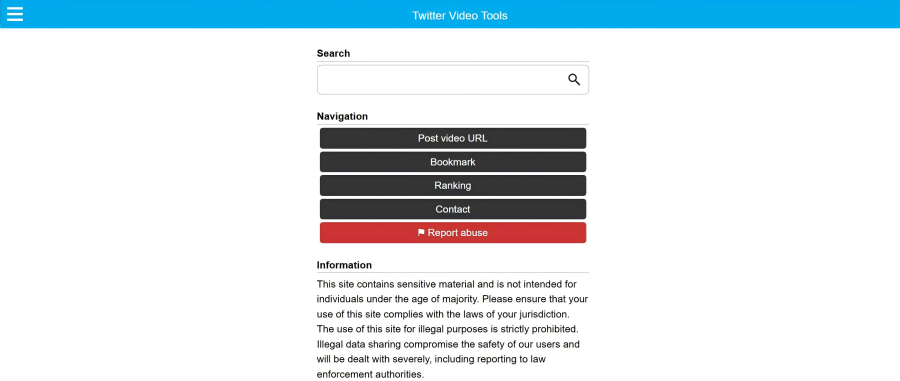This screenshot has width=900, height=381.
Task: Click the Navigation section heading
Action: (x=342, y=116)
